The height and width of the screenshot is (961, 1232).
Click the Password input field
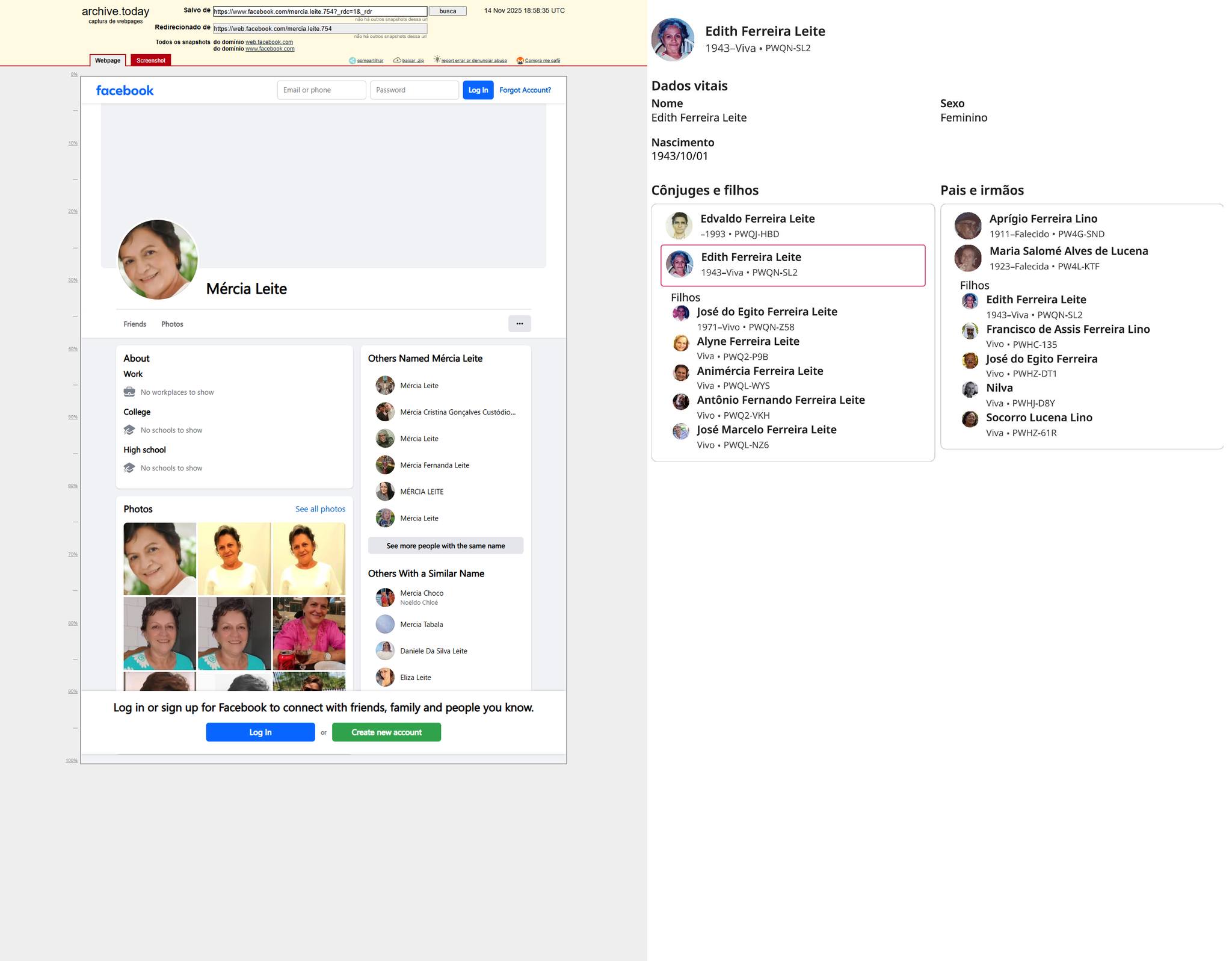point(414,90)
